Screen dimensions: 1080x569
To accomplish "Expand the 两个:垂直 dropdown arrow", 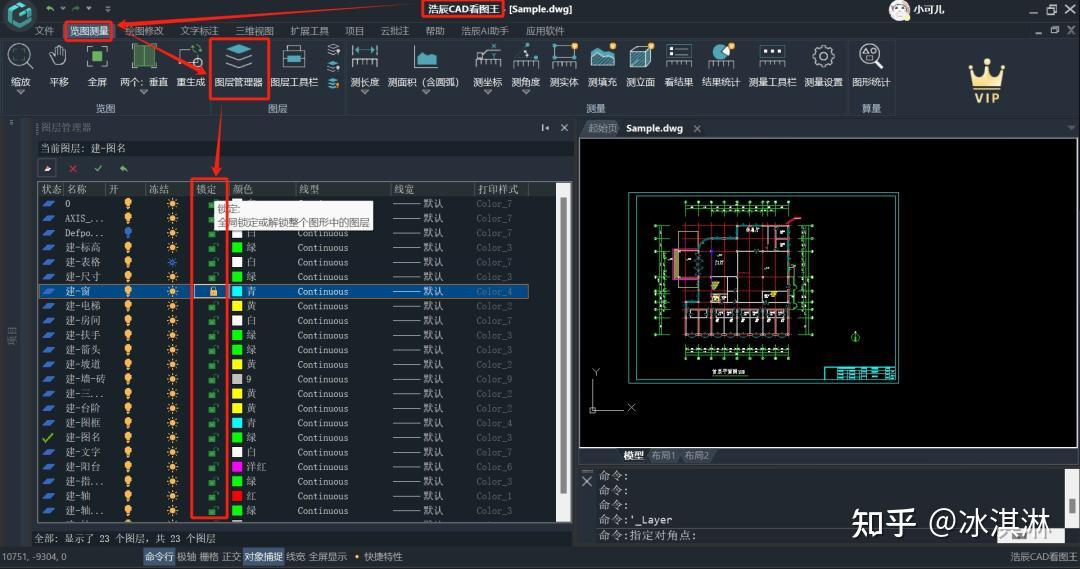I will [143, 92].
